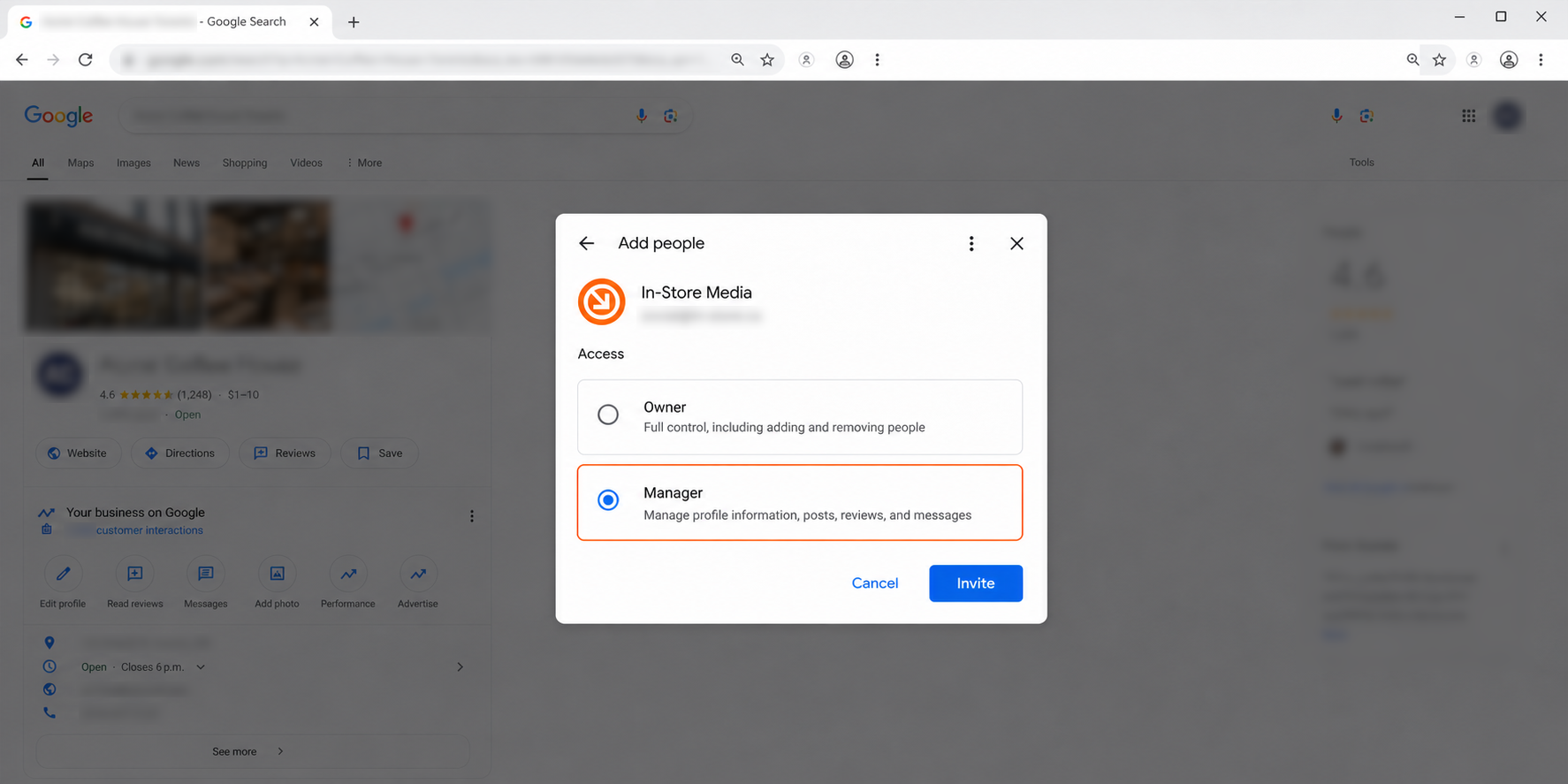Expand the opening hours dropdown arrow
This screenshot has width=1568, height=784.
[201, 667]
